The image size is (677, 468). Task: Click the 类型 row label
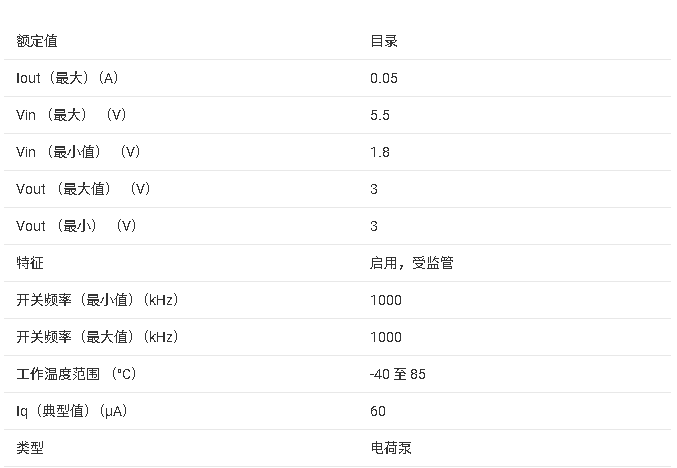pos(30,448)
